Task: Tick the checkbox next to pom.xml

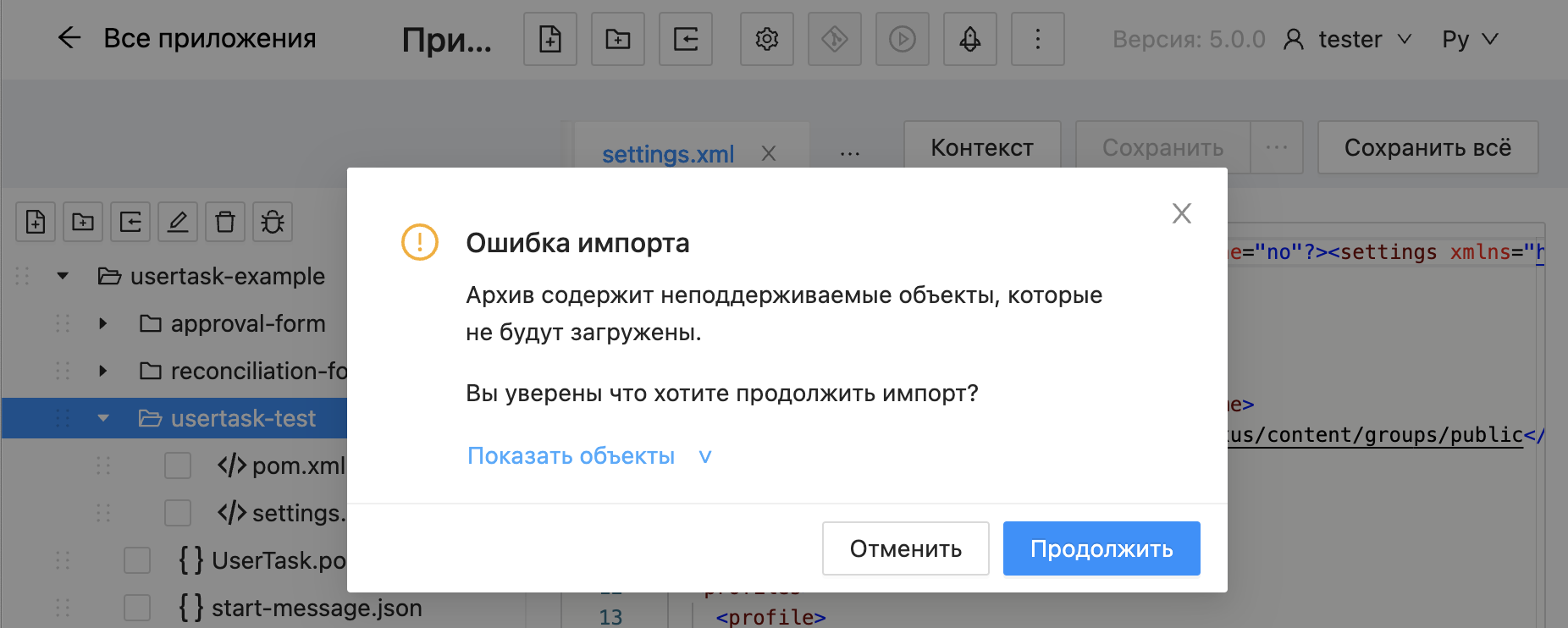Action: [178, 465]
